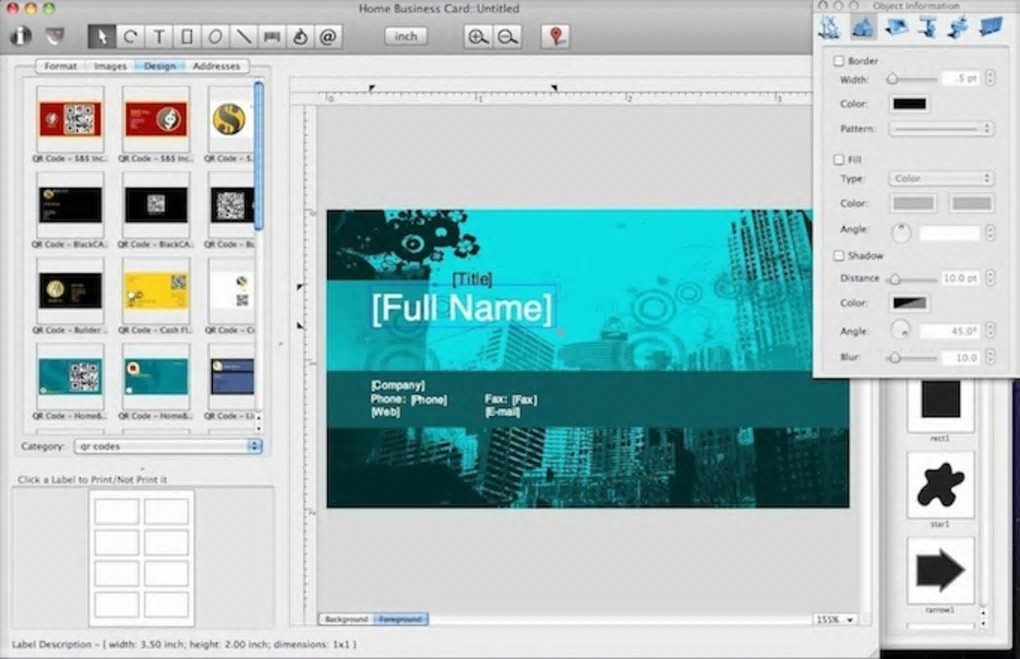Open the fifth Object Information panel icon
The image size is (1020, 659).
tap(958, 27)
